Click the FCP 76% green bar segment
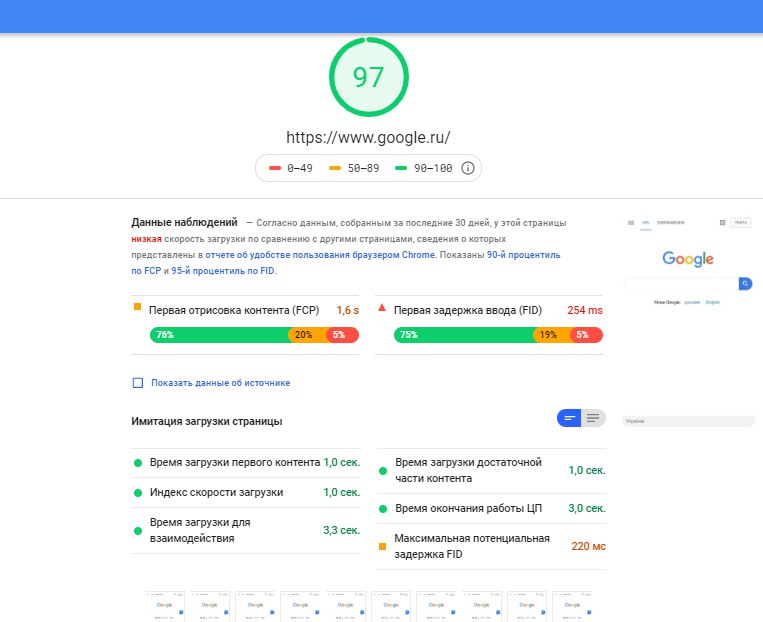The width and height of the screenshot is (763, 622). (x=219, y=335)
